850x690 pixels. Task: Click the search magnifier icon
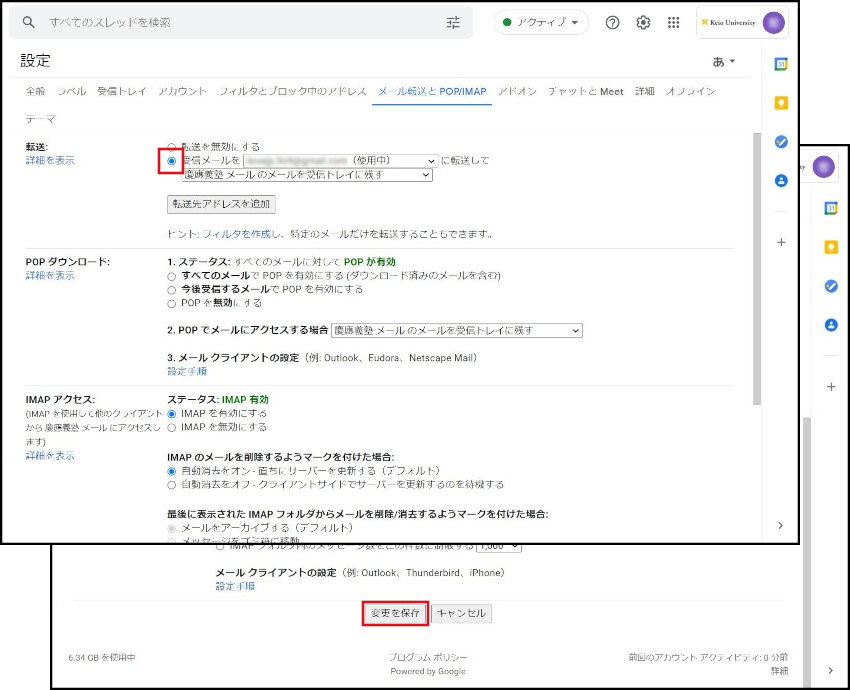point(29,22)
